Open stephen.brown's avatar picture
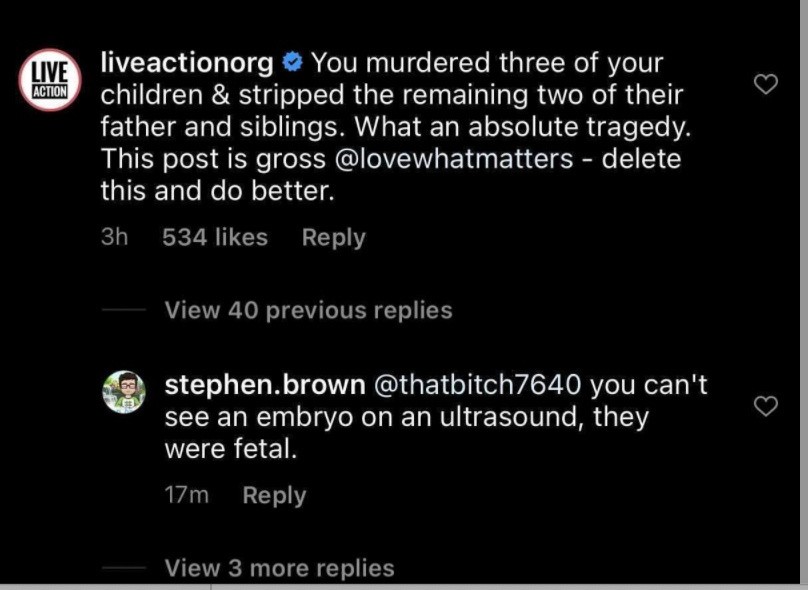 [x=125, y=391]
